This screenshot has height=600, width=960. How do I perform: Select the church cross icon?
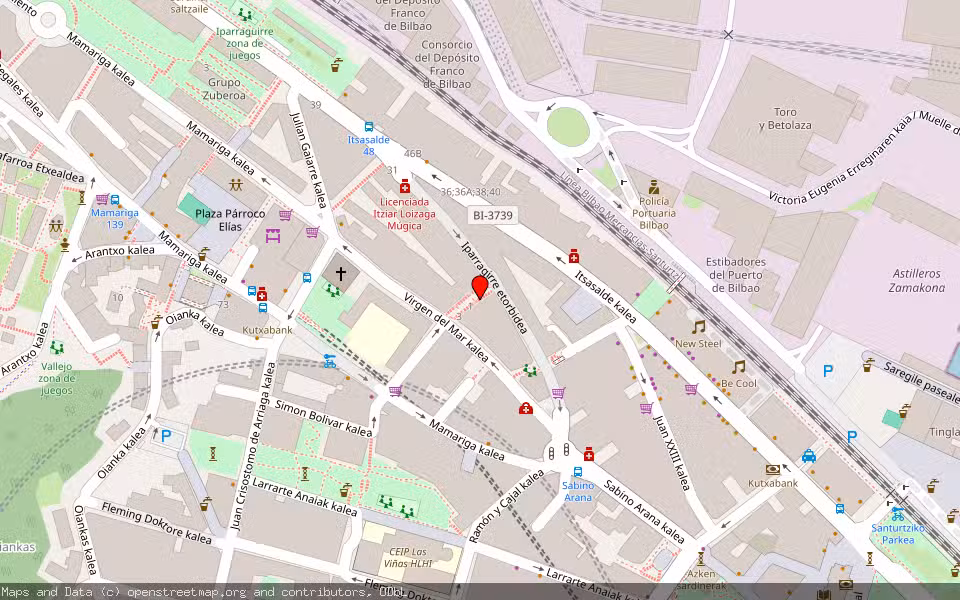coord(340,272)
